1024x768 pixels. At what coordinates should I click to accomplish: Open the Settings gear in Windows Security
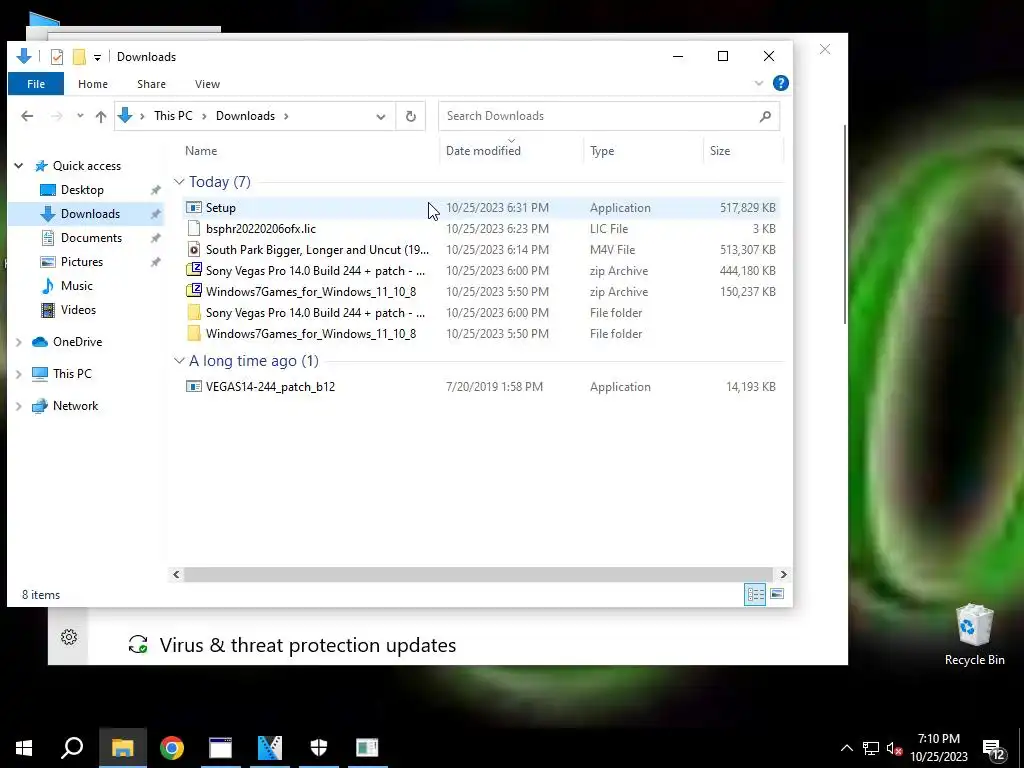pyautogui.click(x=69, y=637)
